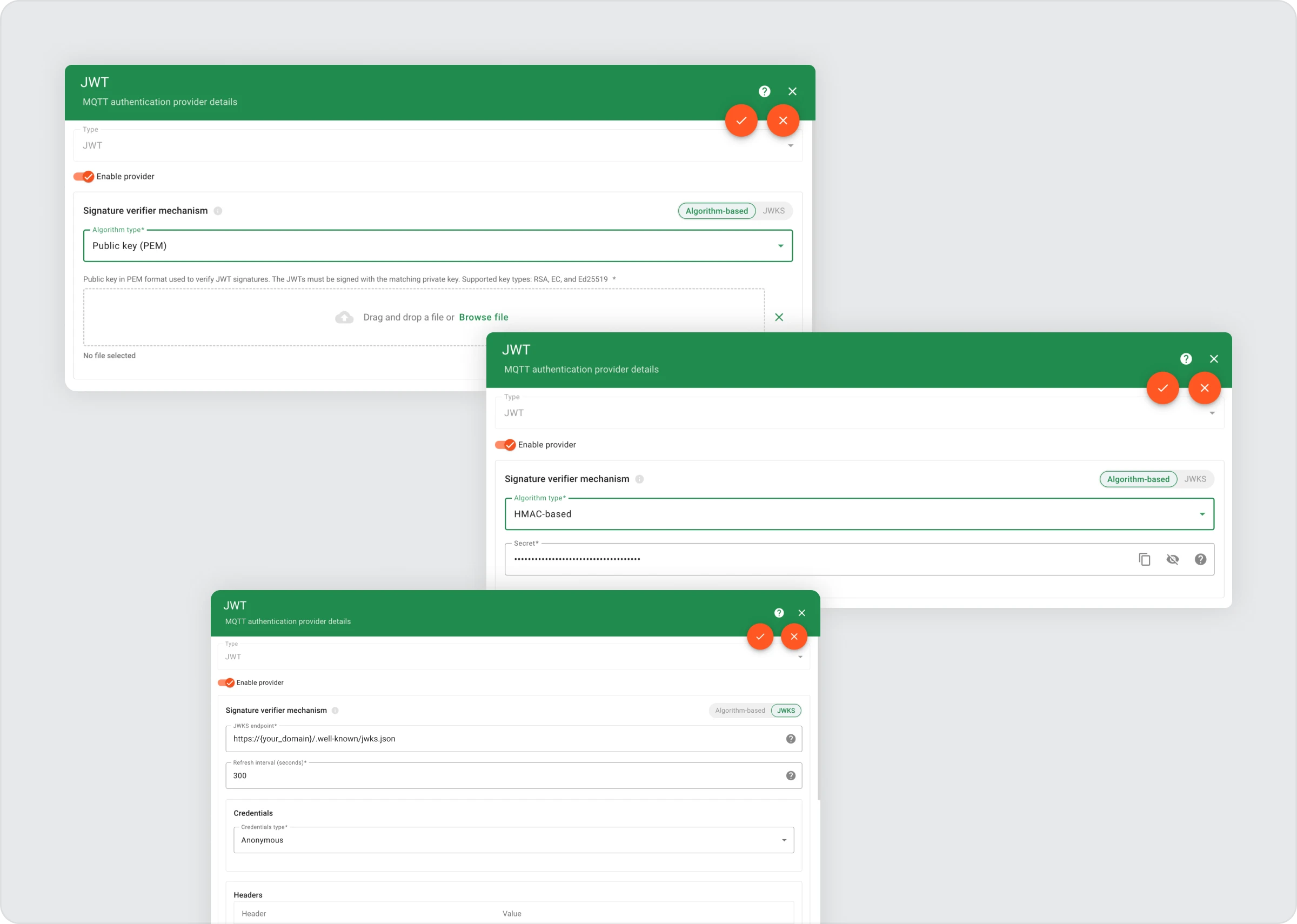Select the Algorithm-based tab in the JWKS dialog
This screenshot has width=1297, height=924.
tap(739, 711)
